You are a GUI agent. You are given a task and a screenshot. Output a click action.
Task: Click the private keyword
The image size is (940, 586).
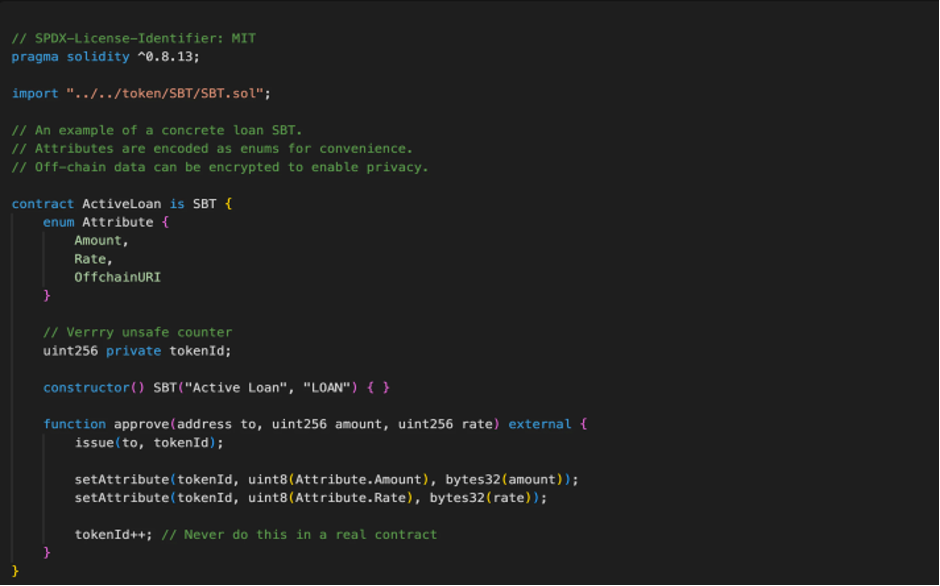point(133,350)
